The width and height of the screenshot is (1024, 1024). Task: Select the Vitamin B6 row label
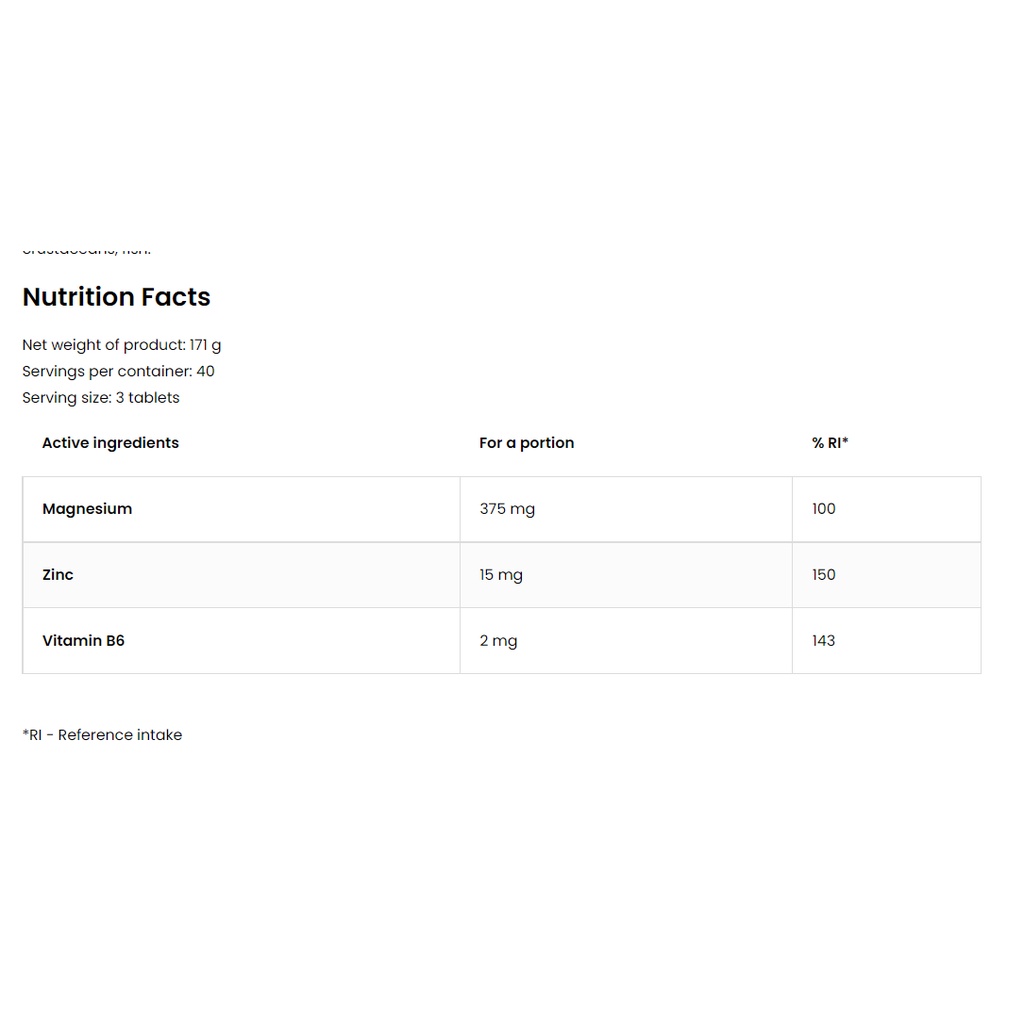tap(84, 641)
